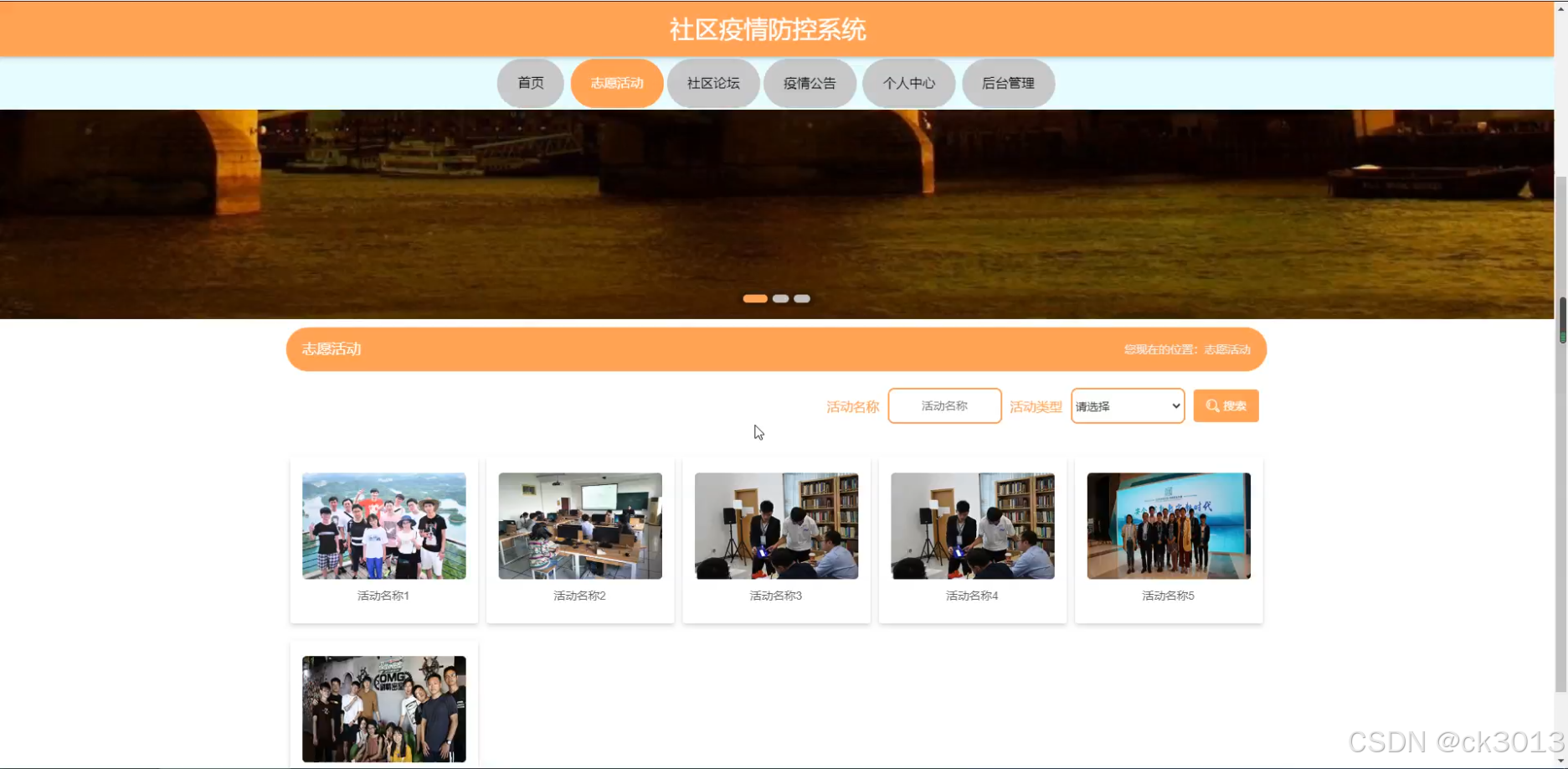The image size is (1568, 769).
Task: Switch to the third carousel slide dot
Action: click(802, 298)
